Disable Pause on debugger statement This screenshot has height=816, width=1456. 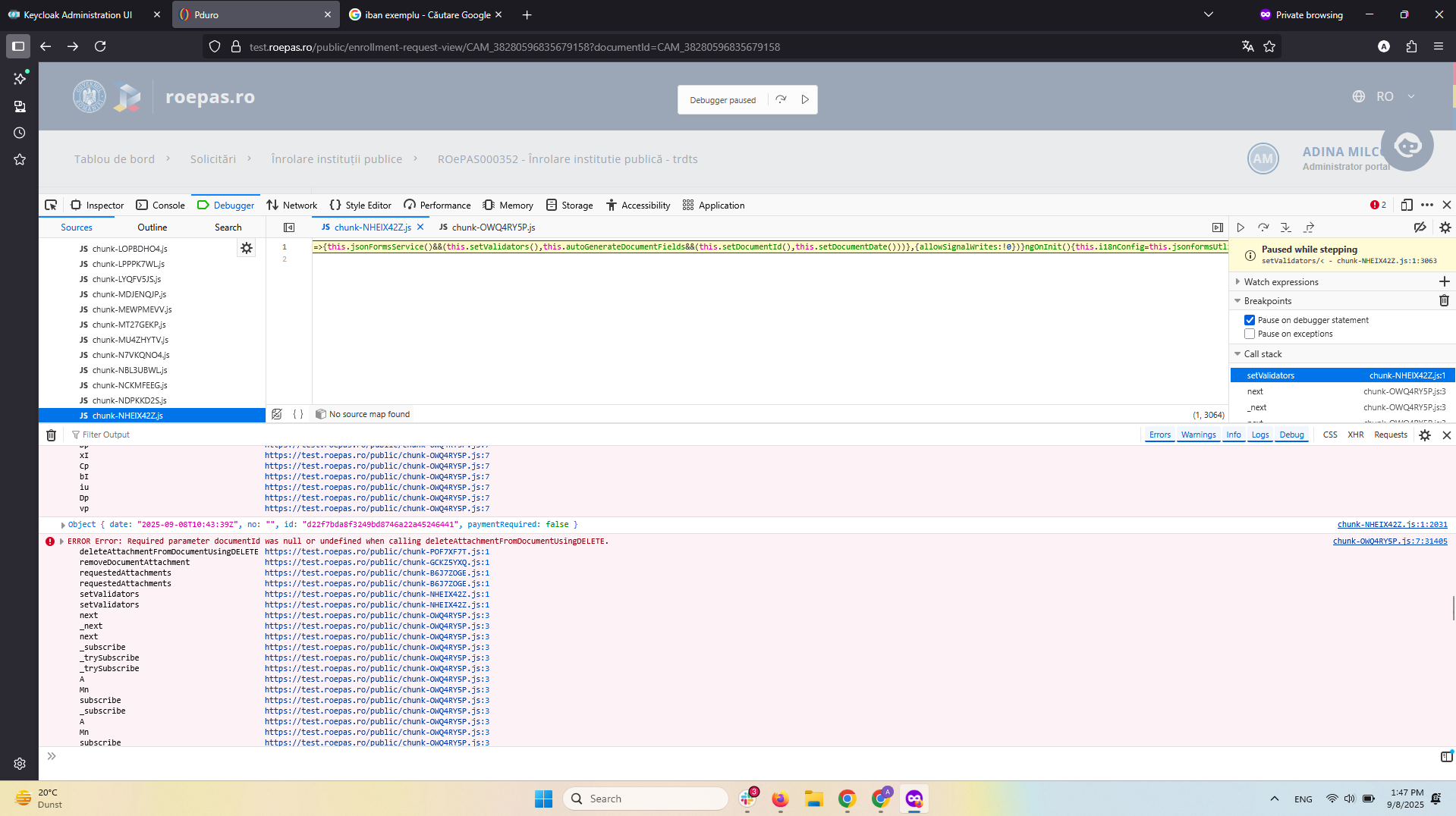[1250, 319]
